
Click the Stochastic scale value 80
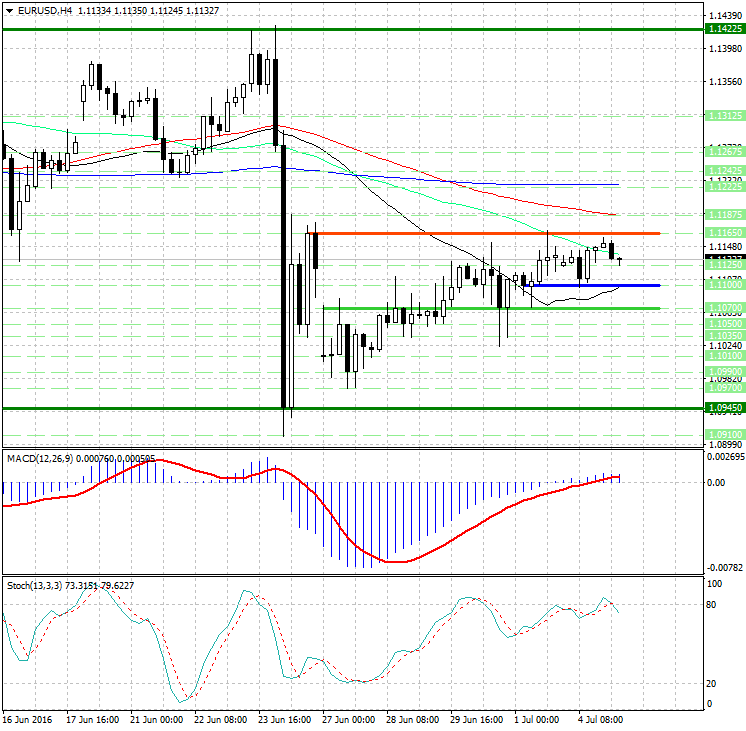714,604
